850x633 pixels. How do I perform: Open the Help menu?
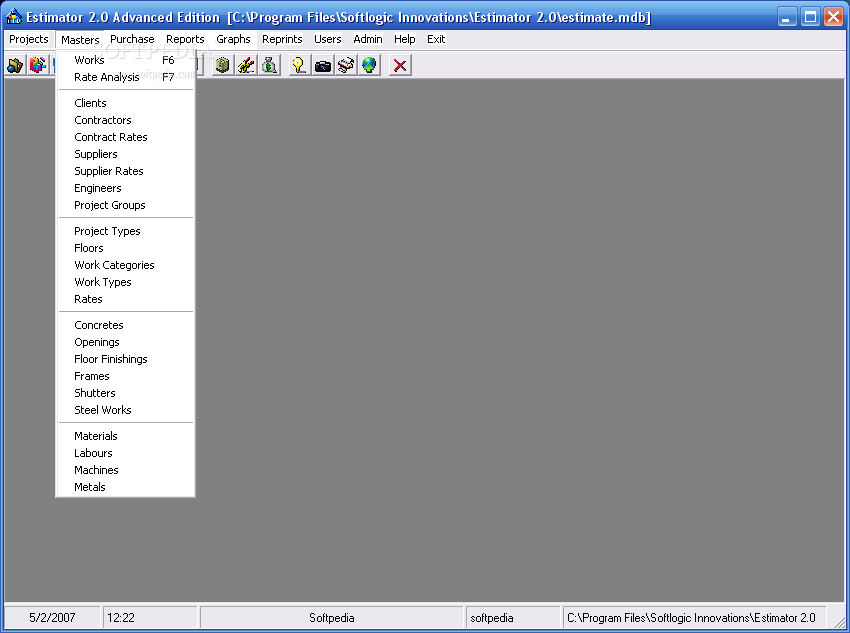[404, 39]
